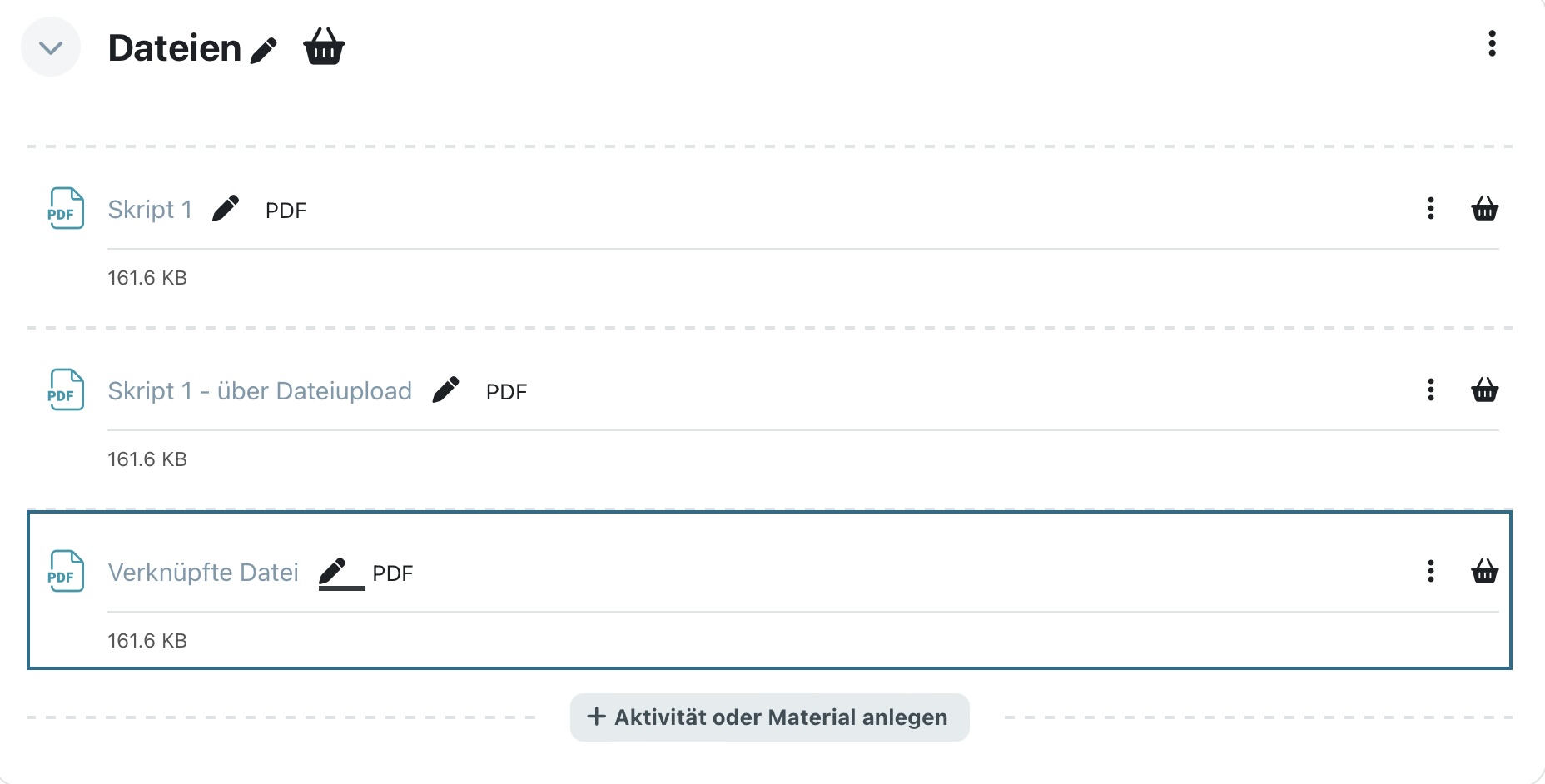Screen dimensions: 1545x784
Task: Open the three-dot menu for Skript 1
Action: pyautogui.click(x=1431, y=208)
